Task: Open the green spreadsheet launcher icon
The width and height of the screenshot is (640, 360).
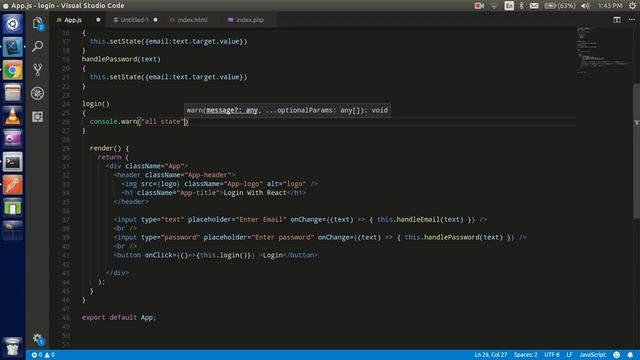Action: click(12, 208)
